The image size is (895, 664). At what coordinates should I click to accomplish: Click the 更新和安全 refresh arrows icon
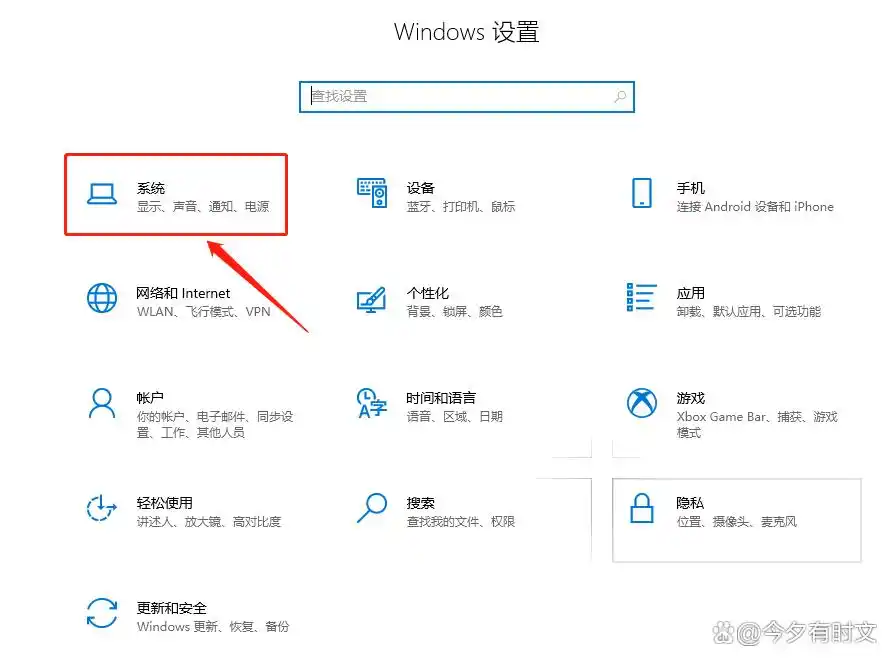coord(102,613)
